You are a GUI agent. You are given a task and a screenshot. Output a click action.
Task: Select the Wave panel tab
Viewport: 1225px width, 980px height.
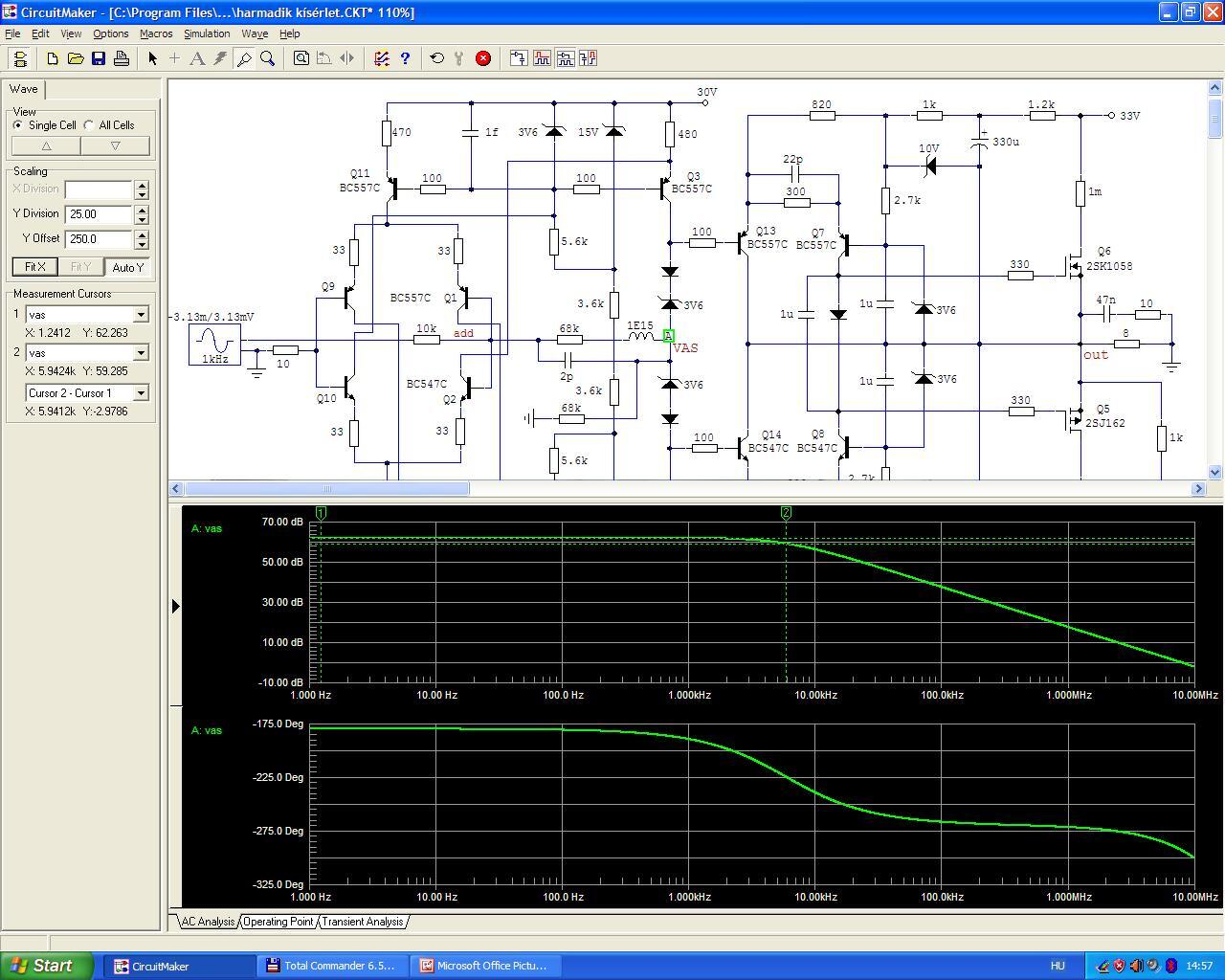(24, 89)
